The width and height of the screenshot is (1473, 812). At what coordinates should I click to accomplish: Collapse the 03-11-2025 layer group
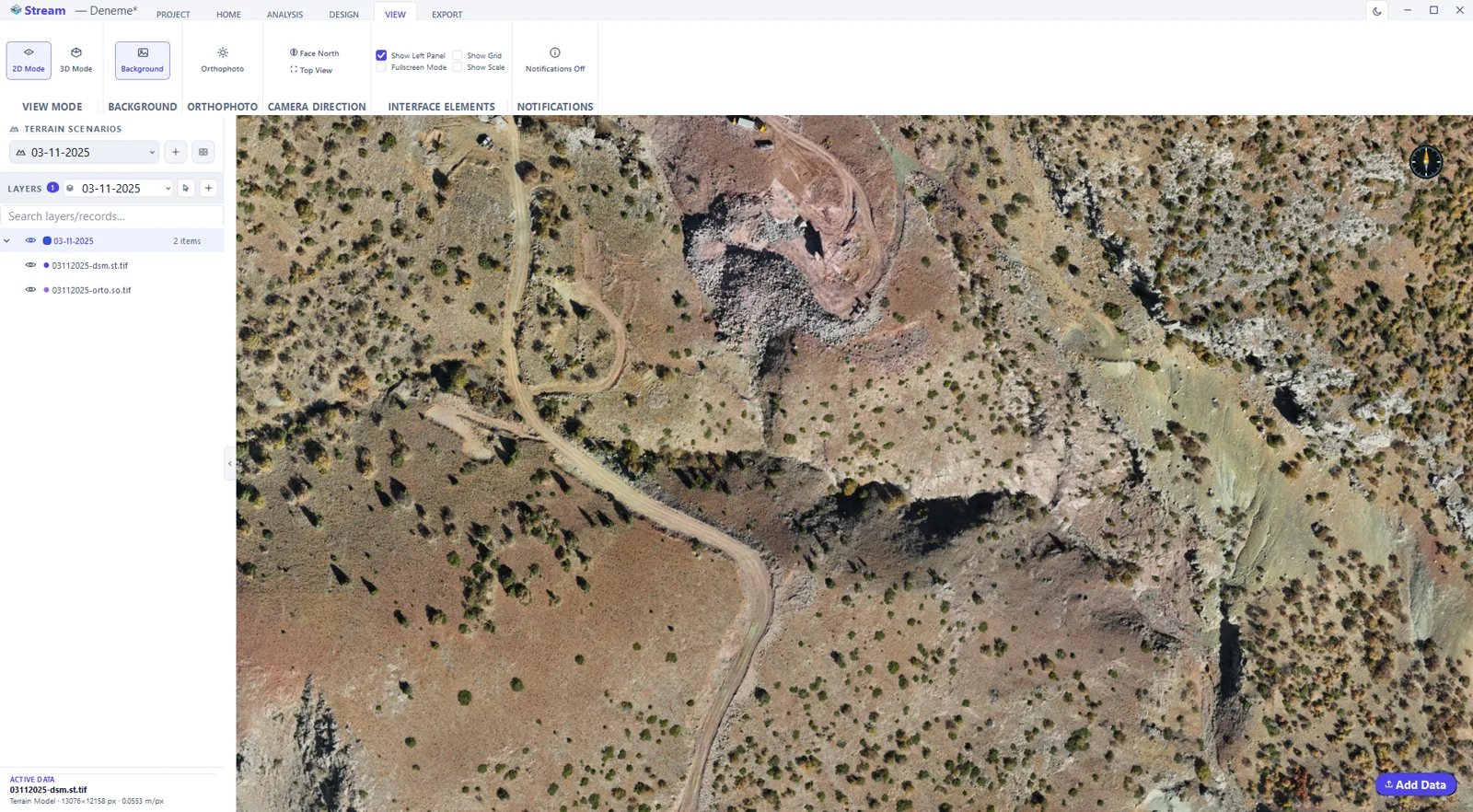coord(7,241)
